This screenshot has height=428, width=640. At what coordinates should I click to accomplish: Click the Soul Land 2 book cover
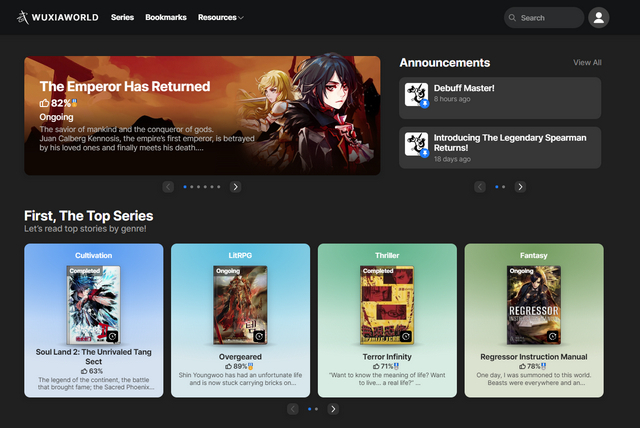[x=93, y=305]
